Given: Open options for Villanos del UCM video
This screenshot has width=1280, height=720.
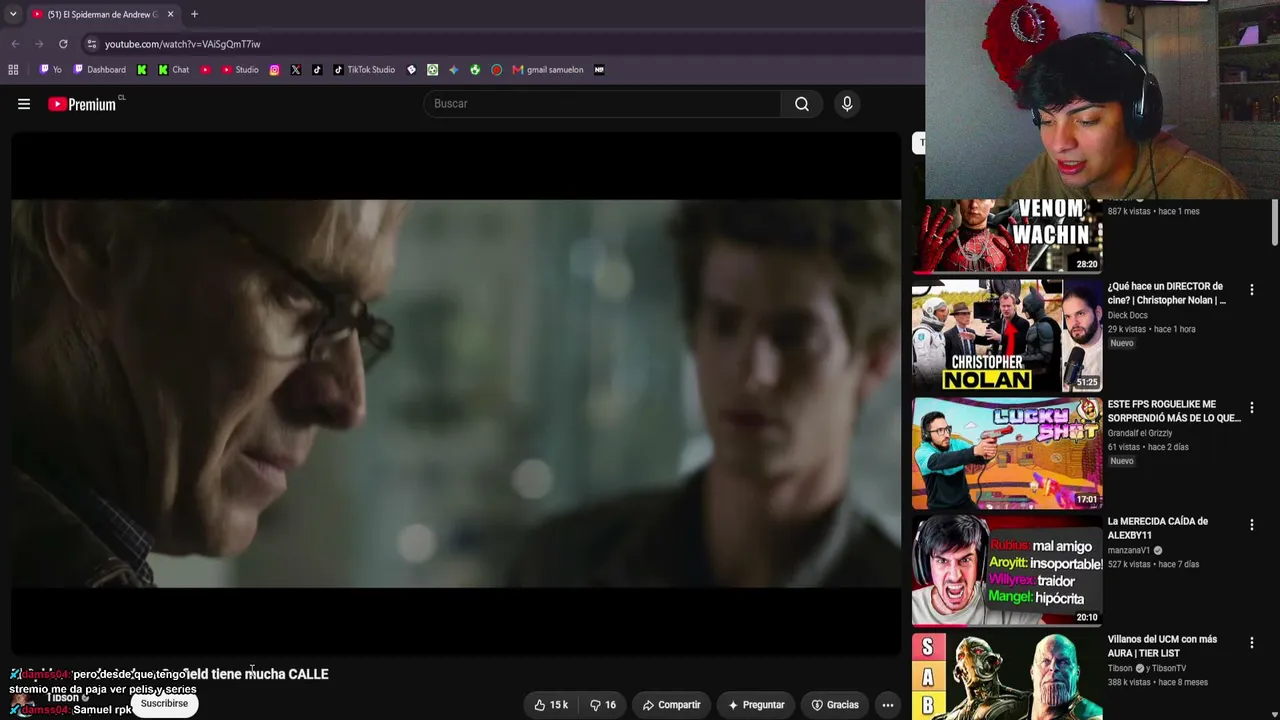Looking at the screenshot, I should tap(1251, 643).
